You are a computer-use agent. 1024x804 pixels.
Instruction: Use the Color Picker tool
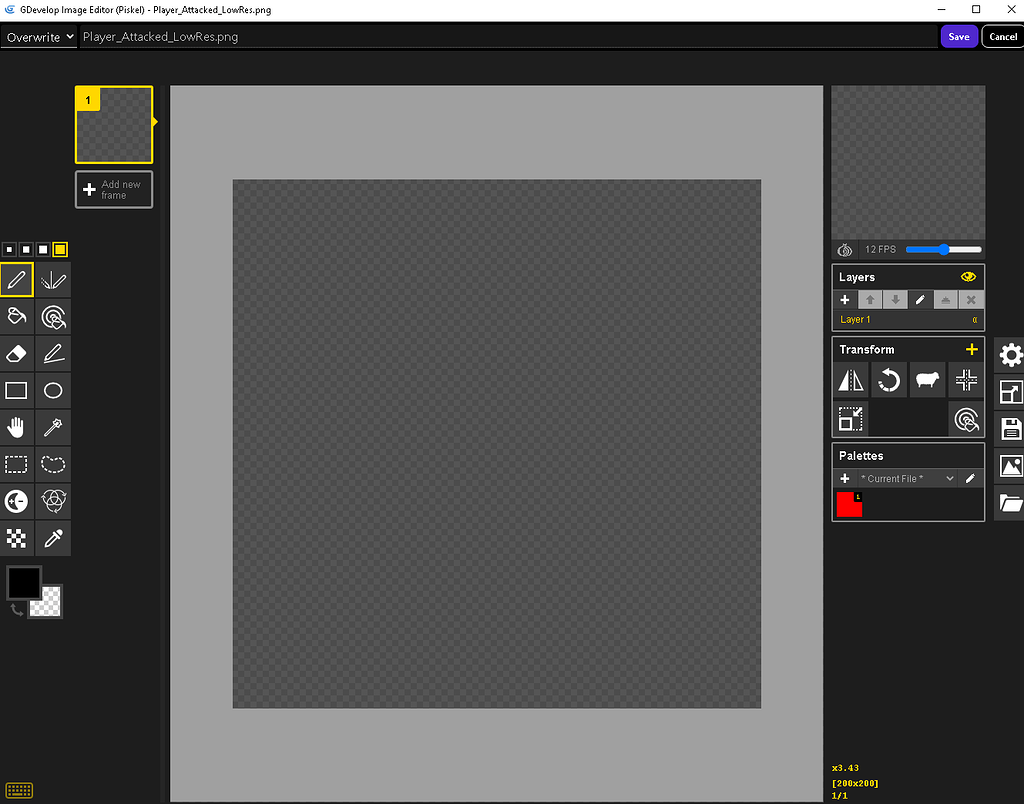[x=53, y=538]
